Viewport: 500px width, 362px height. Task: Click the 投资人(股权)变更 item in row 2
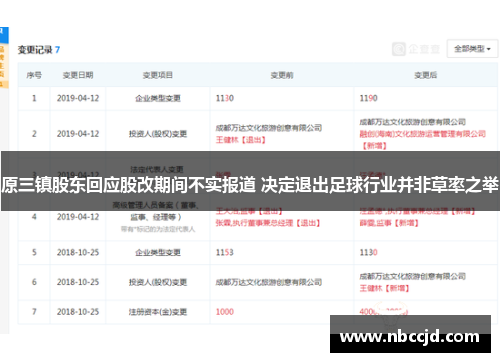158,134
